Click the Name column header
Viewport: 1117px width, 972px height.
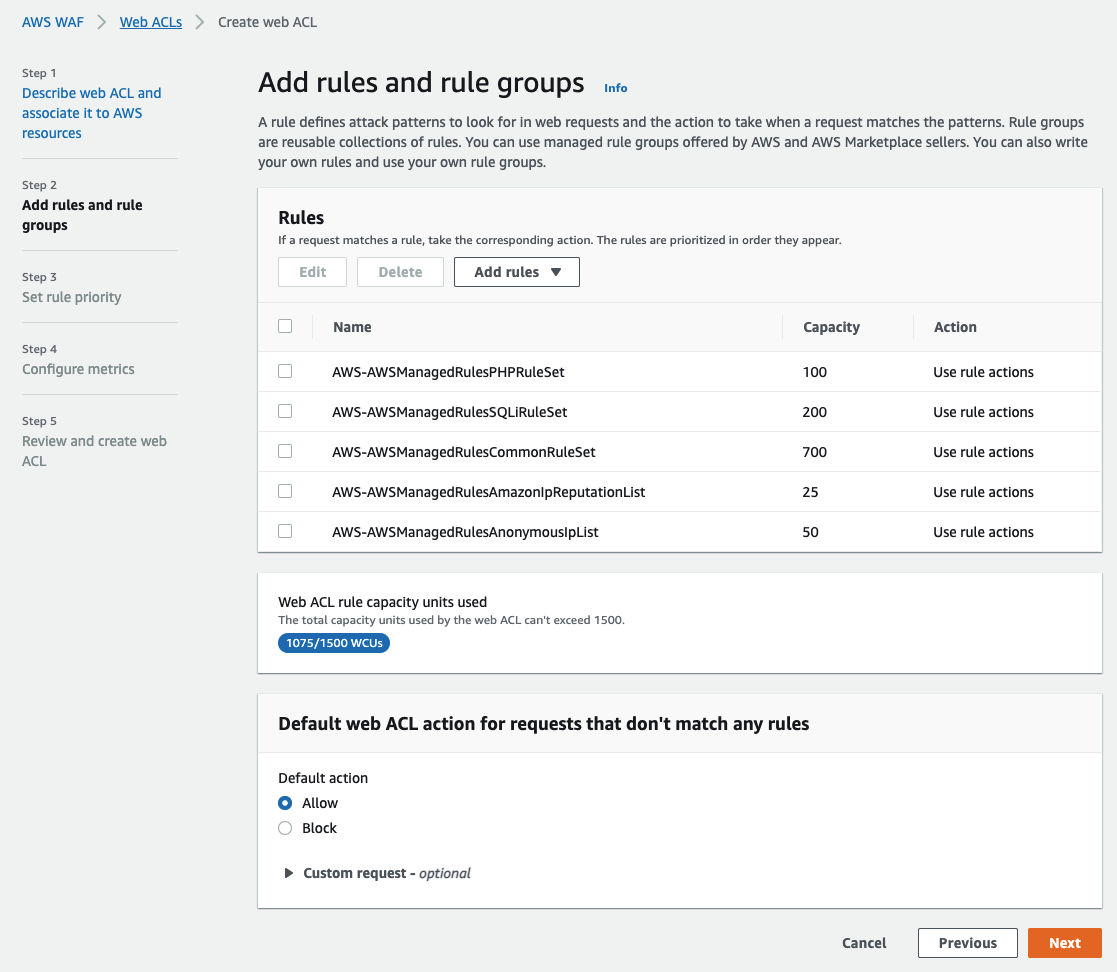[352, 327]
